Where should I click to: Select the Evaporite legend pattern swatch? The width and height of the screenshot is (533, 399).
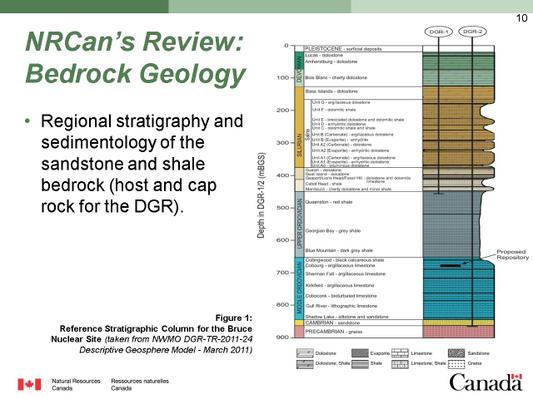pos(360,353)
